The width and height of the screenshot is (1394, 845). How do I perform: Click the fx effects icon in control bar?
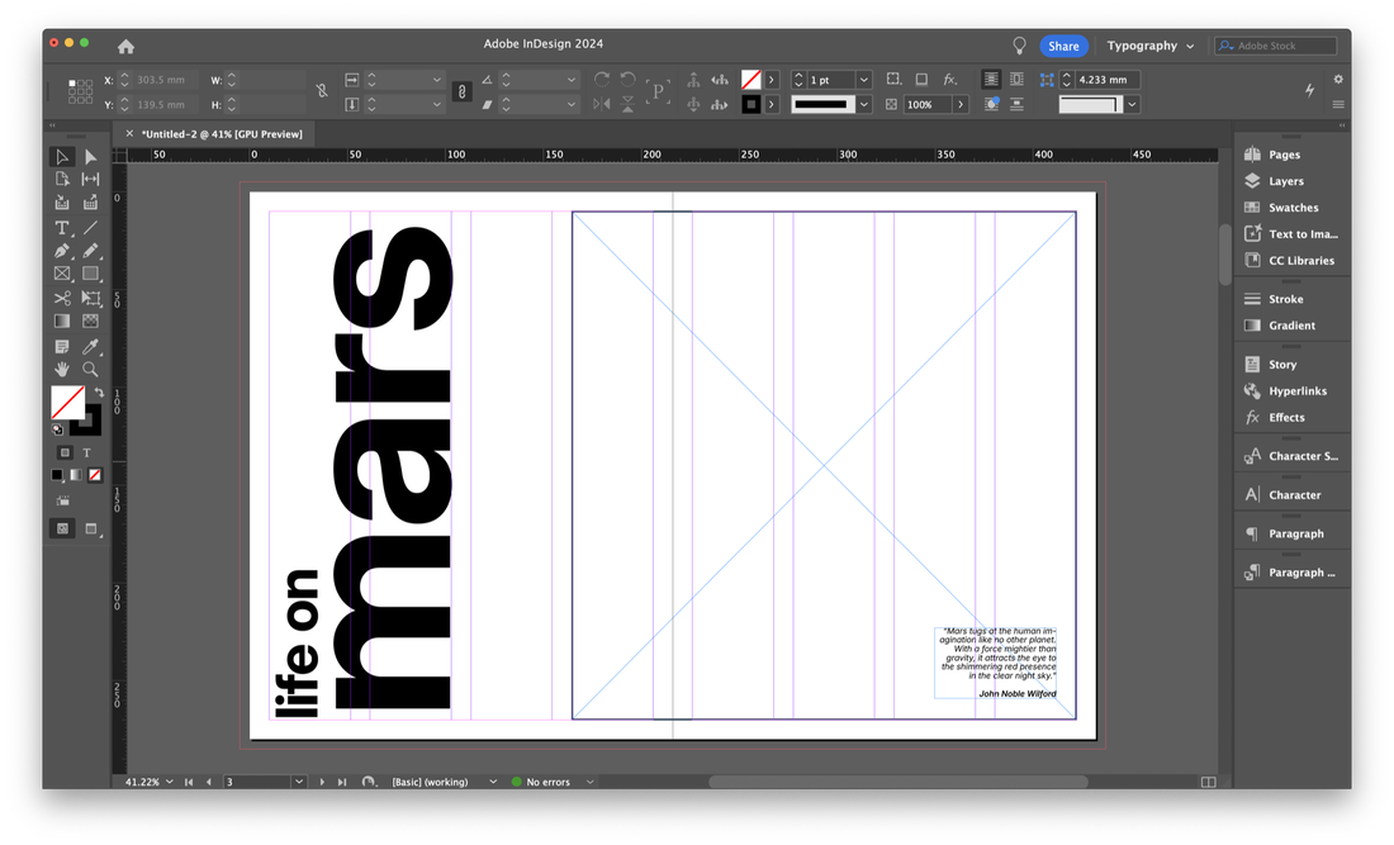coord(950,79)
